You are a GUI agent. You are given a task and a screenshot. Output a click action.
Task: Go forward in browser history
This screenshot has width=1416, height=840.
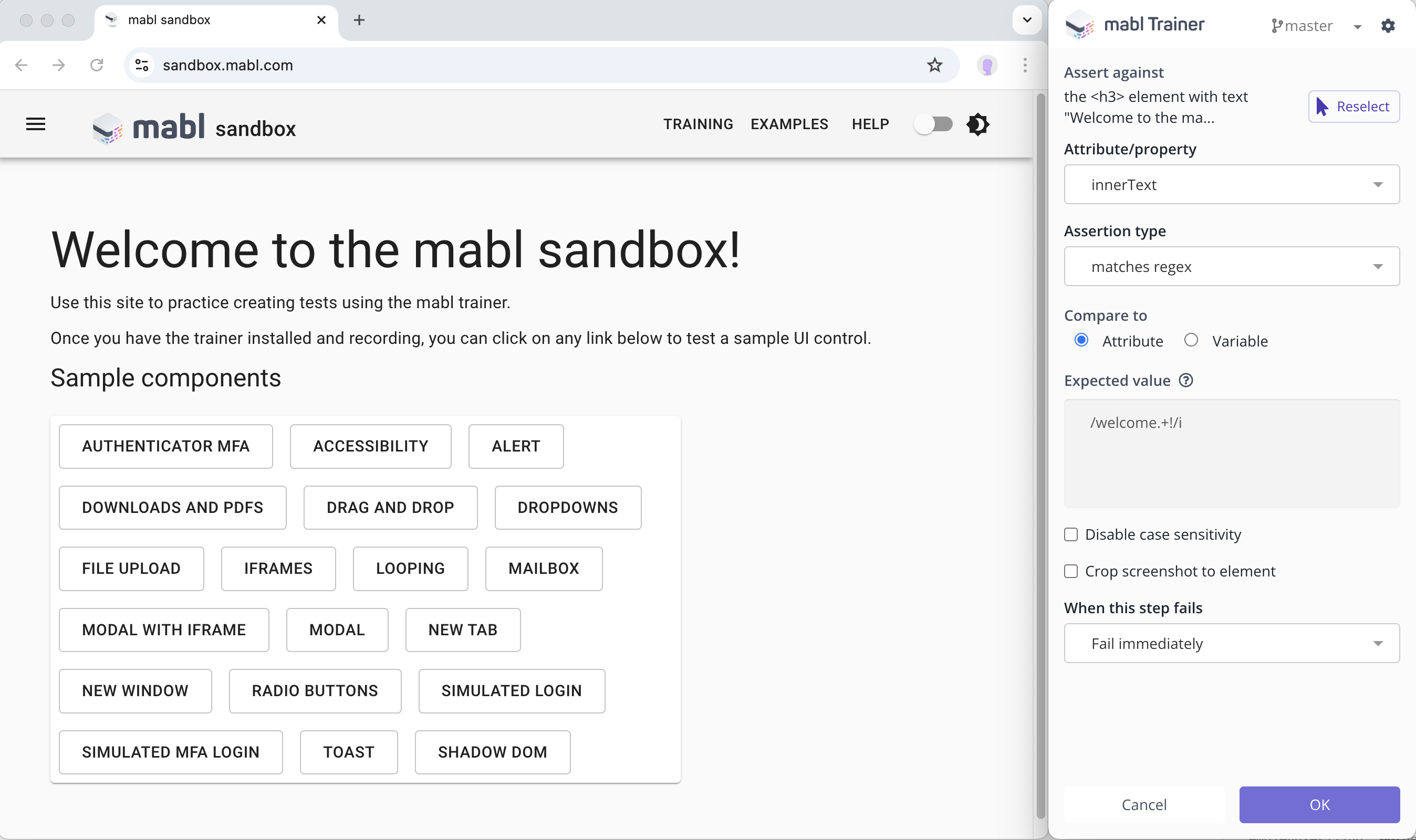(x=58, y=65)
